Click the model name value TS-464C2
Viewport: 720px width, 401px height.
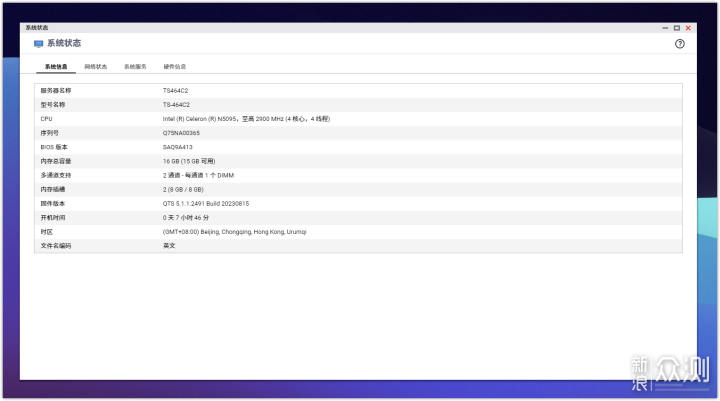pyautogui.click(x=177, y=105)
